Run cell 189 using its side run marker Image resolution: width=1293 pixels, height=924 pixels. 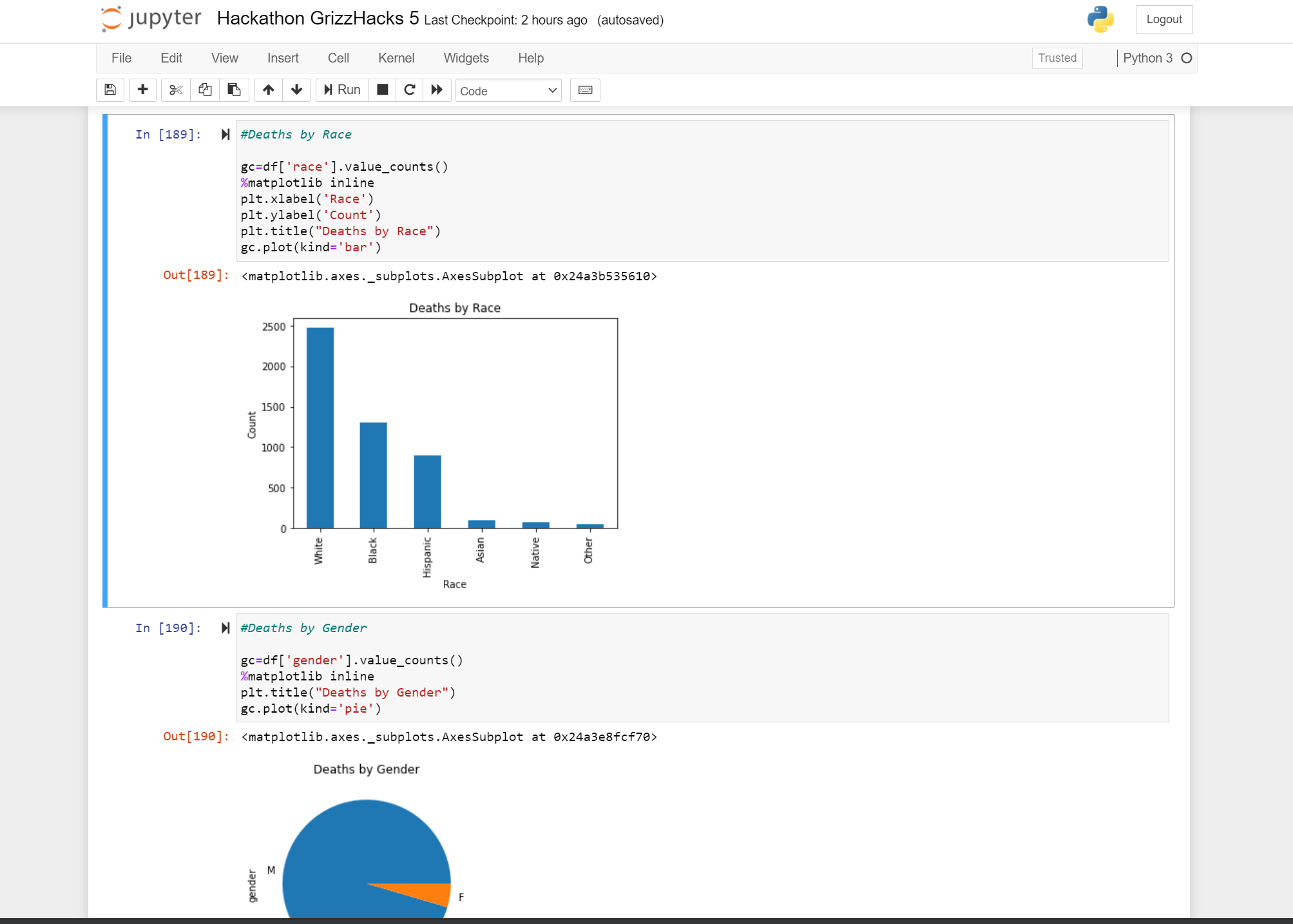click(225, 135)
